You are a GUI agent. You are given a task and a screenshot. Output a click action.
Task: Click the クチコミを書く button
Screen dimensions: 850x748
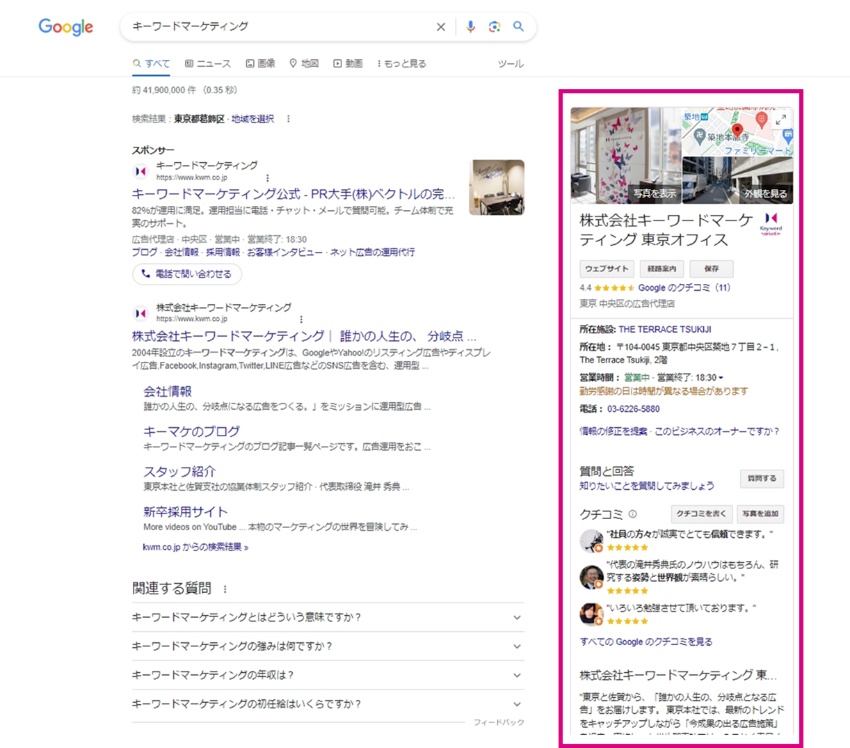[701, 514]
